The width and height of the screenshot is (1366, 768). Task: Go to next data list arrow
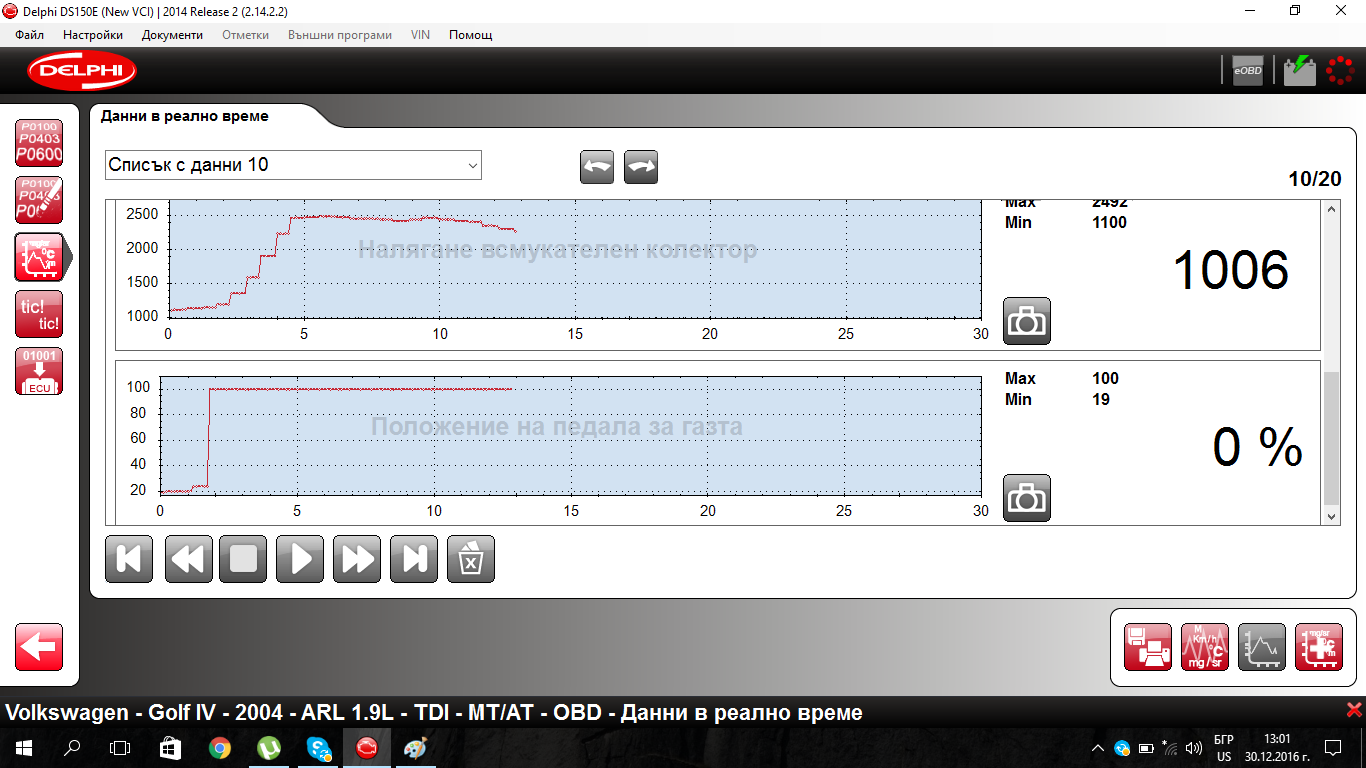point(641,167)
